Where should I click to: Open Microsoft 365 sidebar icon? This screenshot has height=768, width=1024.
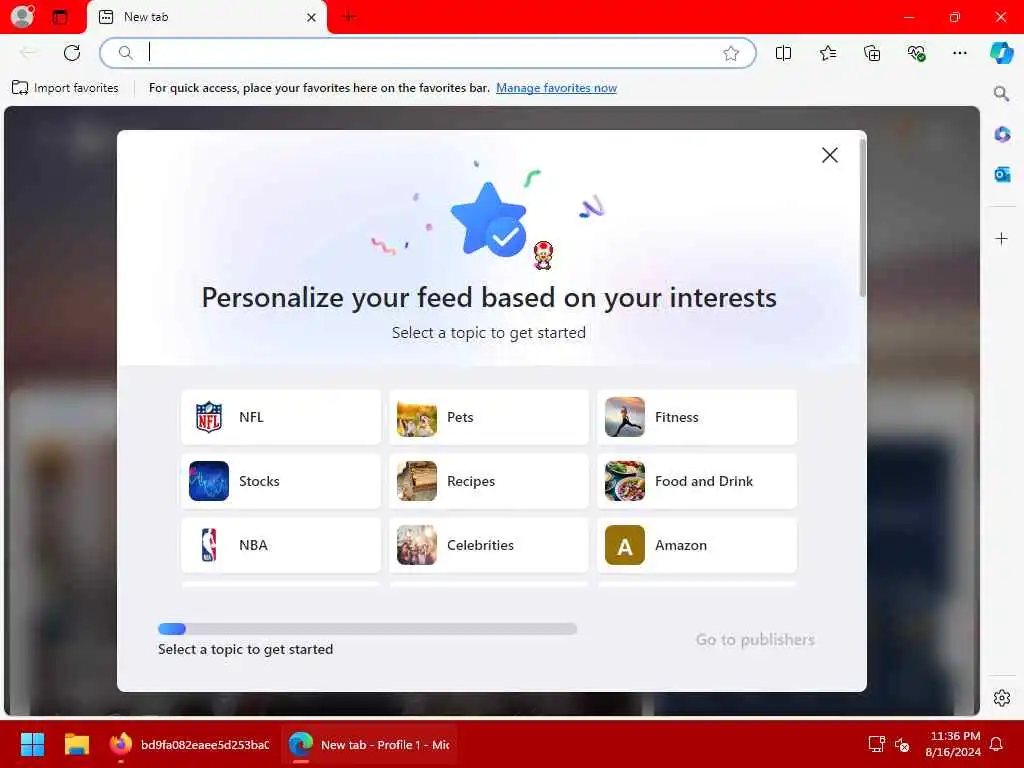[x=1002, y=135]
